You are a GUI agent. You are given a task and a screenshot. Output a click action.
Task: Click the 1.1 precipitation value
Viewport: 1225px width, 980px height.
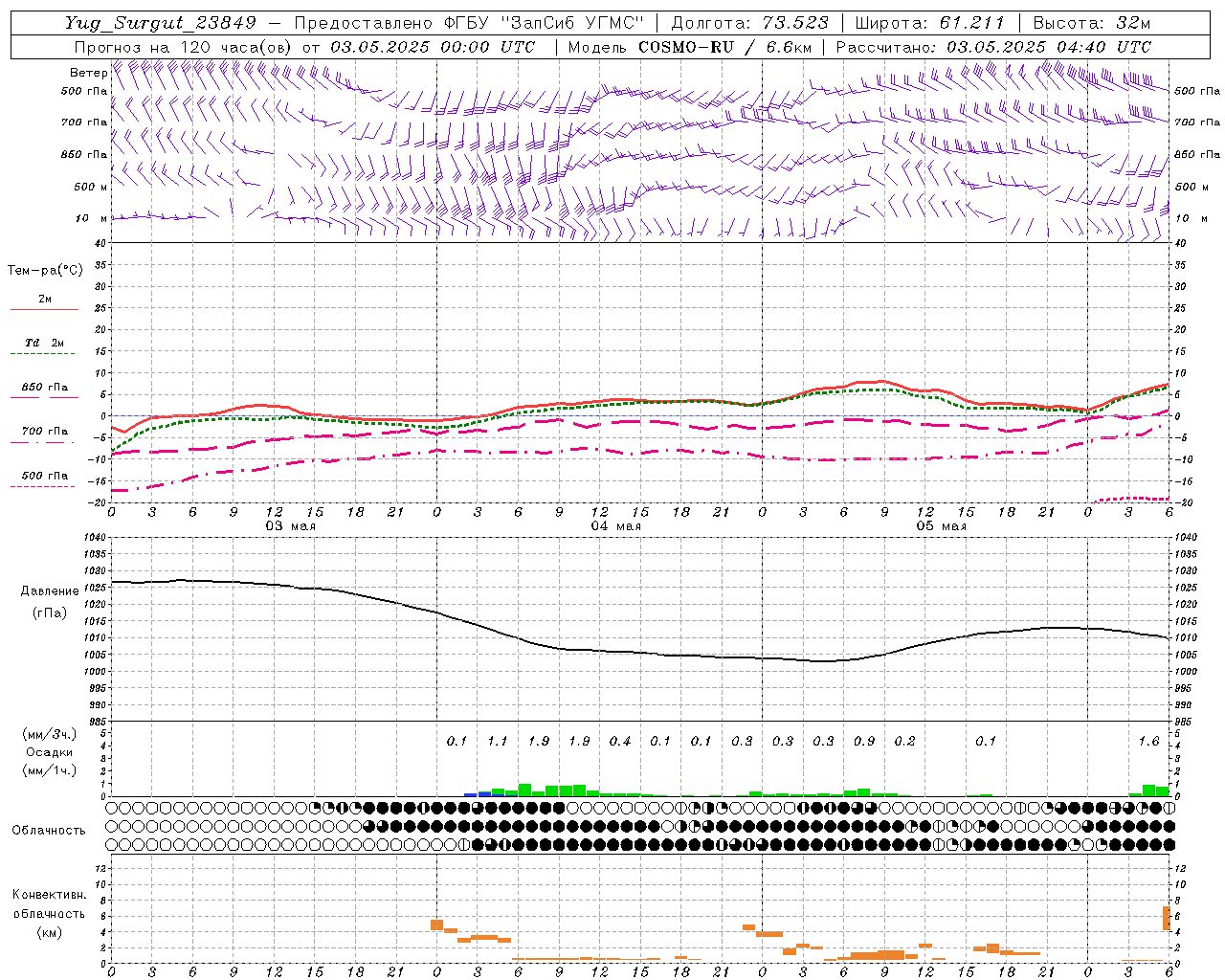click(x=497, y=741)
